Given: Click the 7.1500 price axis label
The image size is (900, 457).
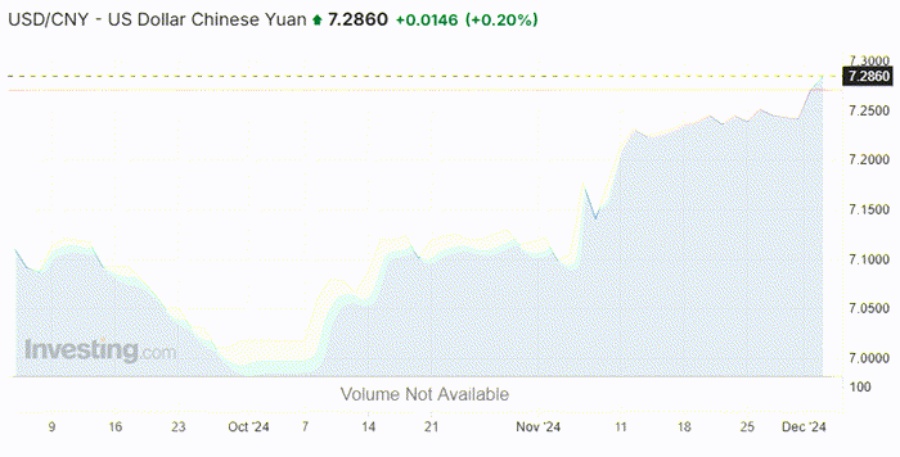Looking at the screenshot, I should click(x=865, y=209).
